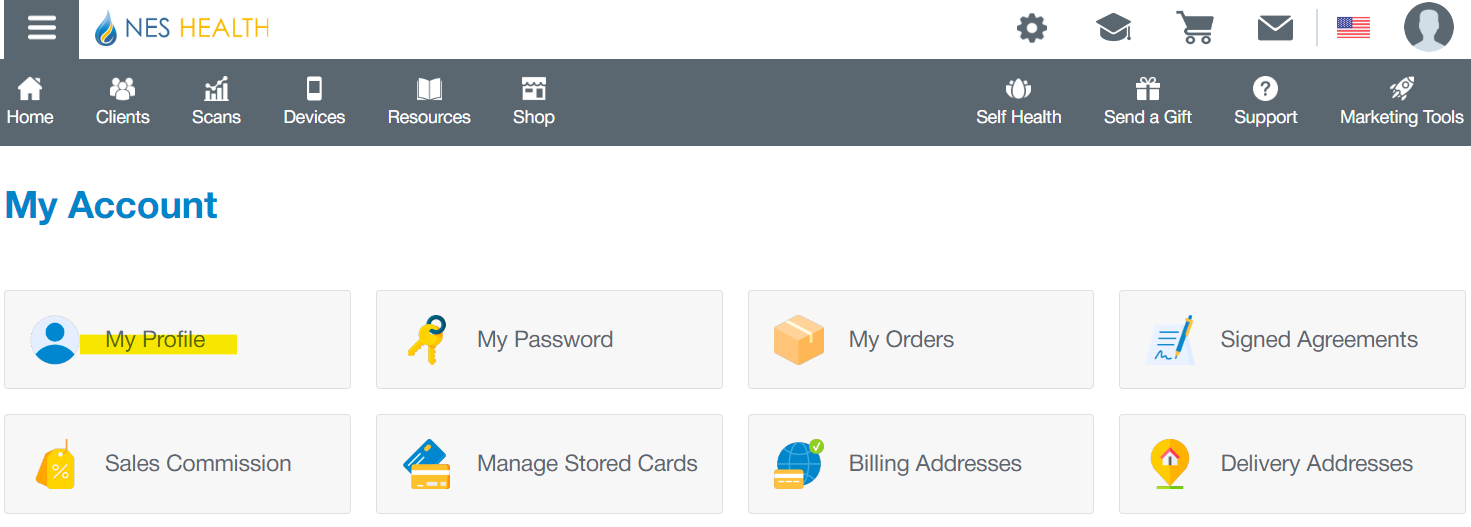The height and width of the screenshot is (527, 1471).
Task: View My Orders
Action: point(921,339)
